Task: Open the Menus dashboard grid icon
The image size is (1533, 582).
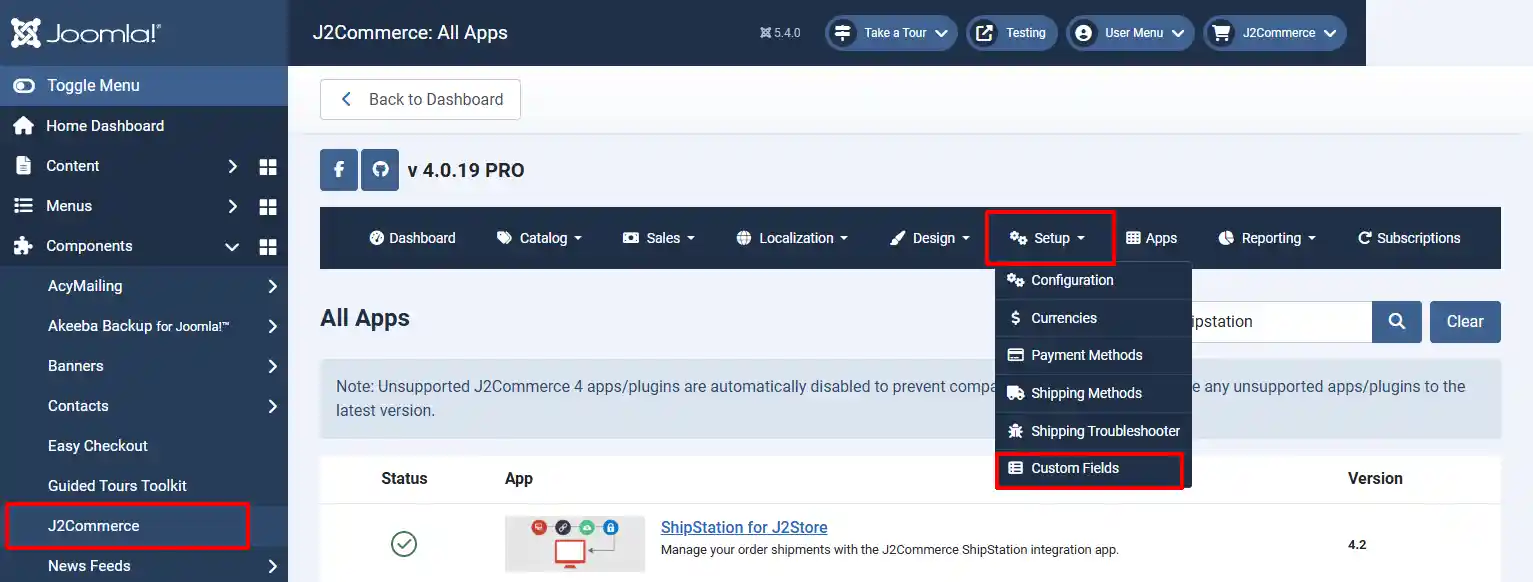Action: (x=268, y=206)
